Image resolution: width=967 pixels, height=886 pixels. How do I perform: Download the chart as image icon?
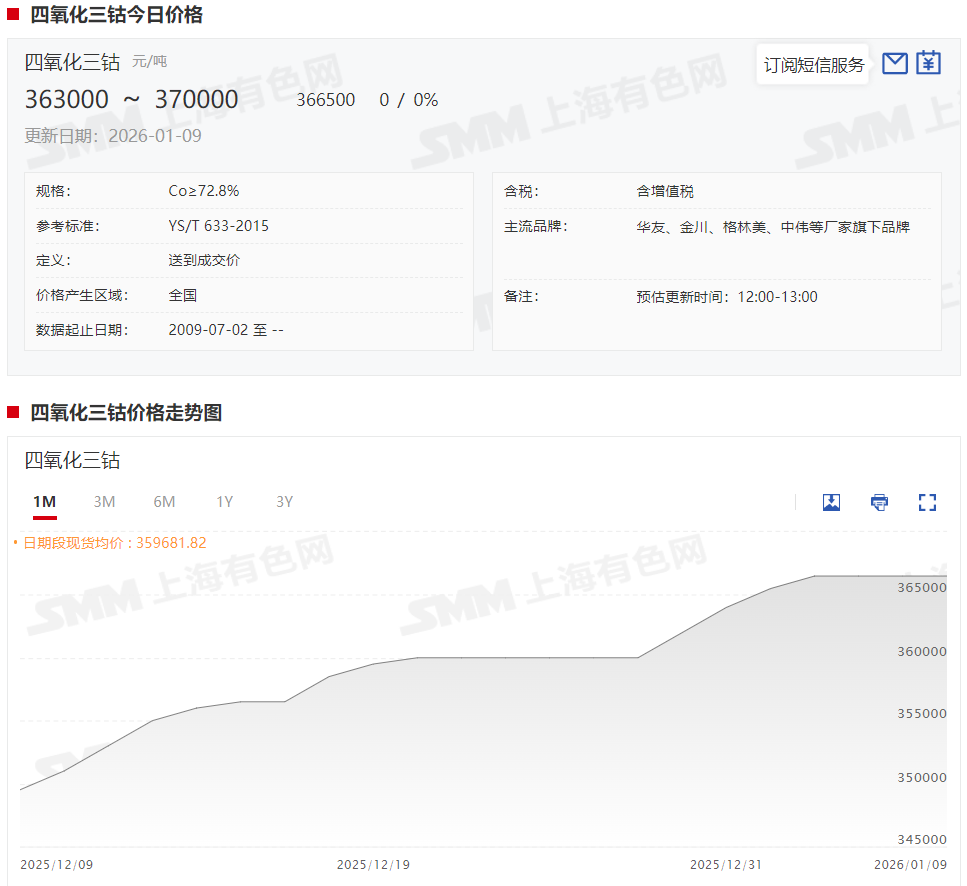coord(831,502)
